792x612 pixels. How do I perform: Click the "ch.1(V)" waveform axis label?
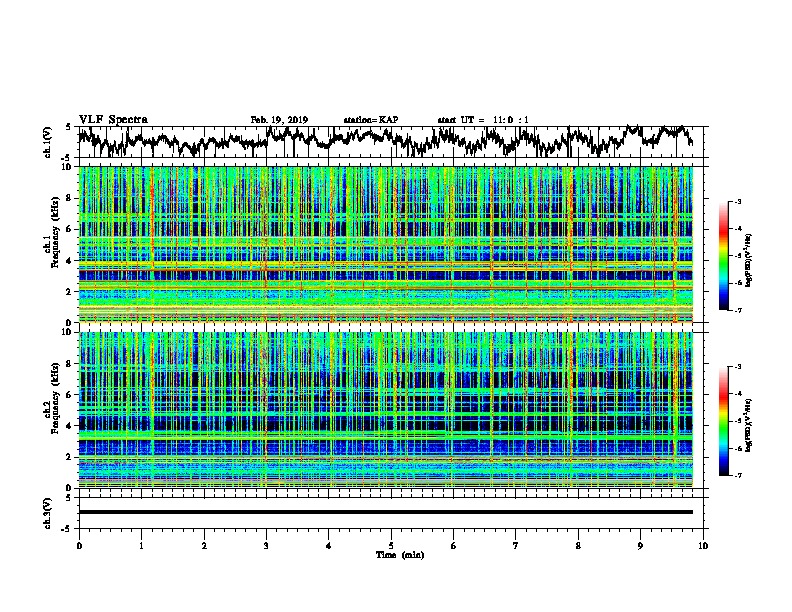(x=48, y=142)
